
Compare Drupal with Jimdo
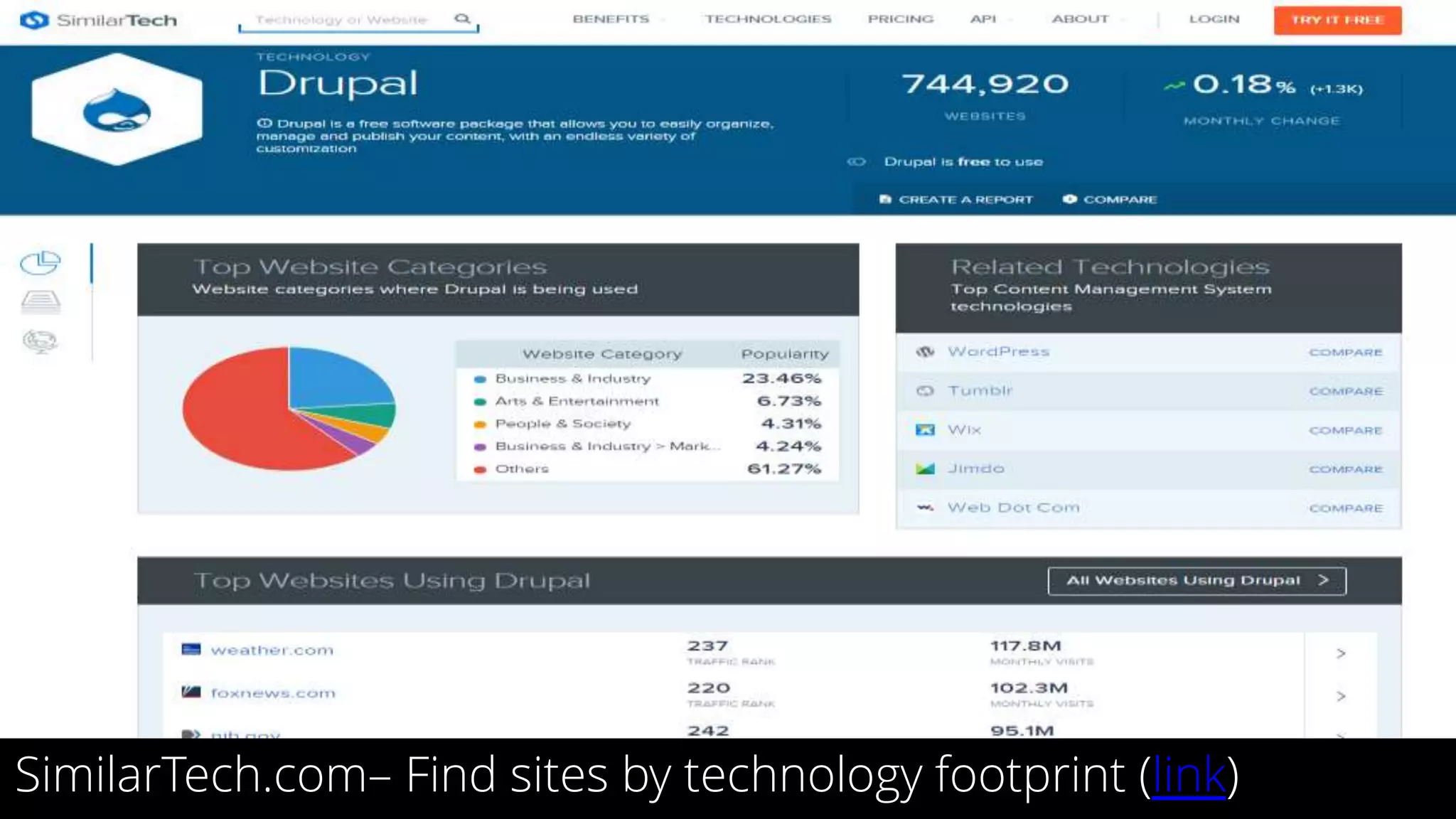[x=1346, y=469]
